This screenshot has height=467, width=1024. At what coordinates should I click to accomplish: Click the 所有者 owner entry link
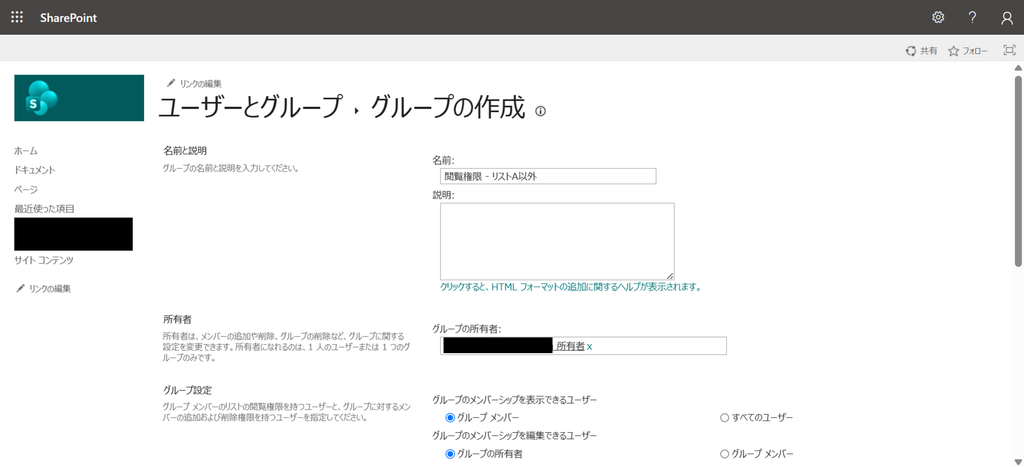(x=571, y=347)
